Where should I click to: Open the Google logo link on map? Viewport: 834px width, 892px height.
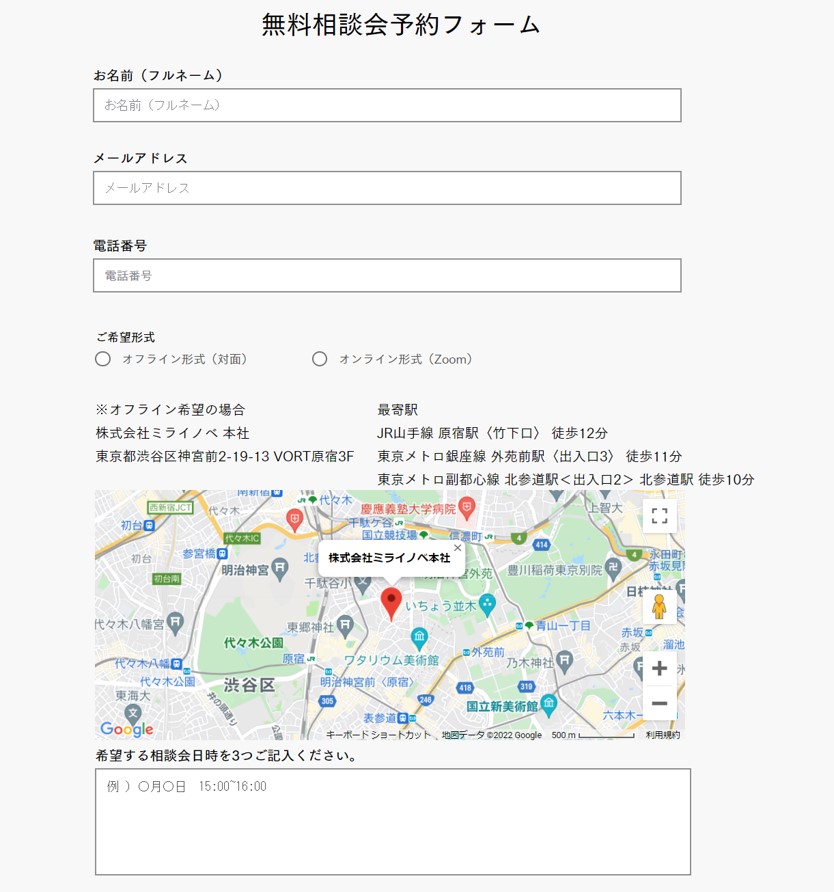coord(127,729)
